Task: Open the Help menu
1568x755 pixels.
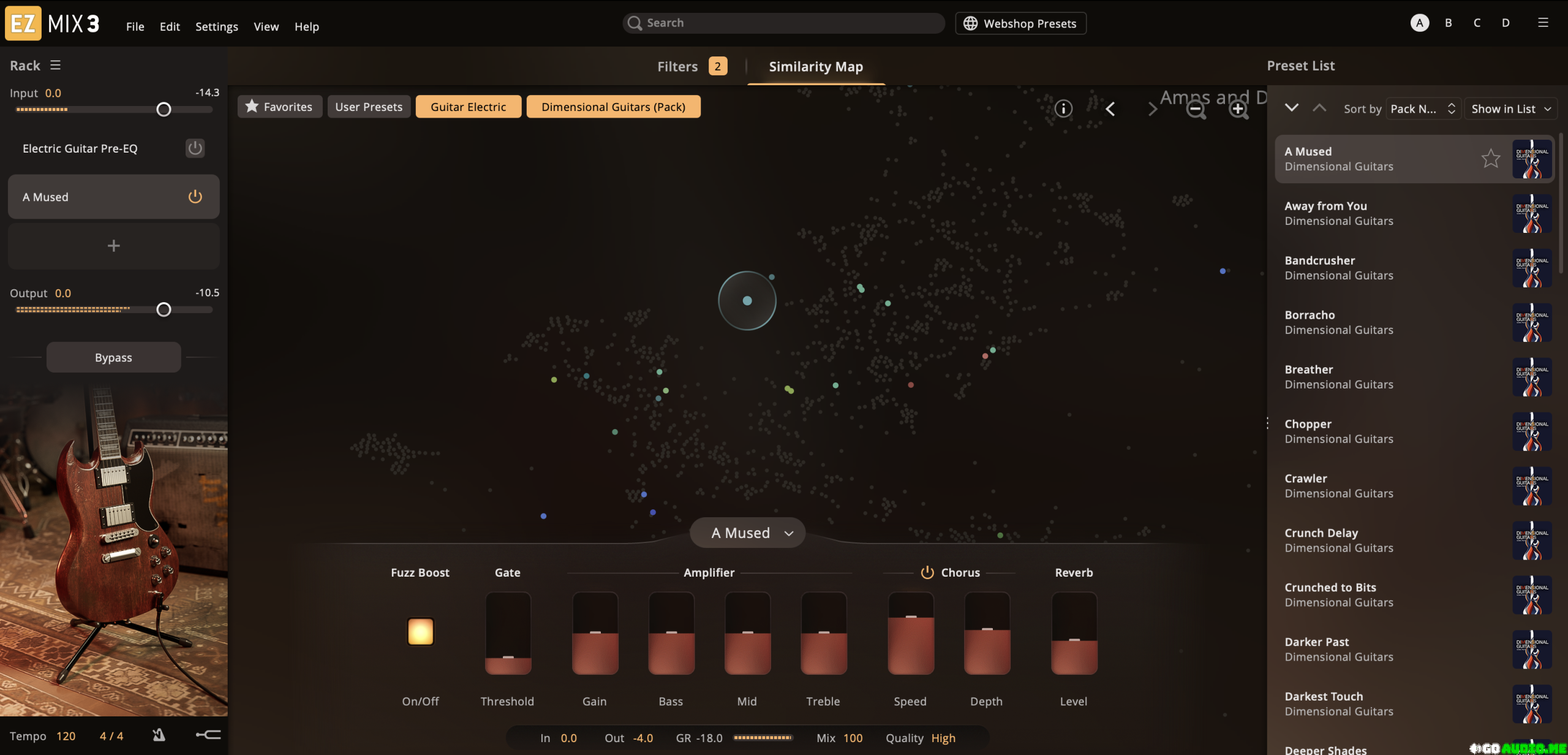Action: coord(306,26)
